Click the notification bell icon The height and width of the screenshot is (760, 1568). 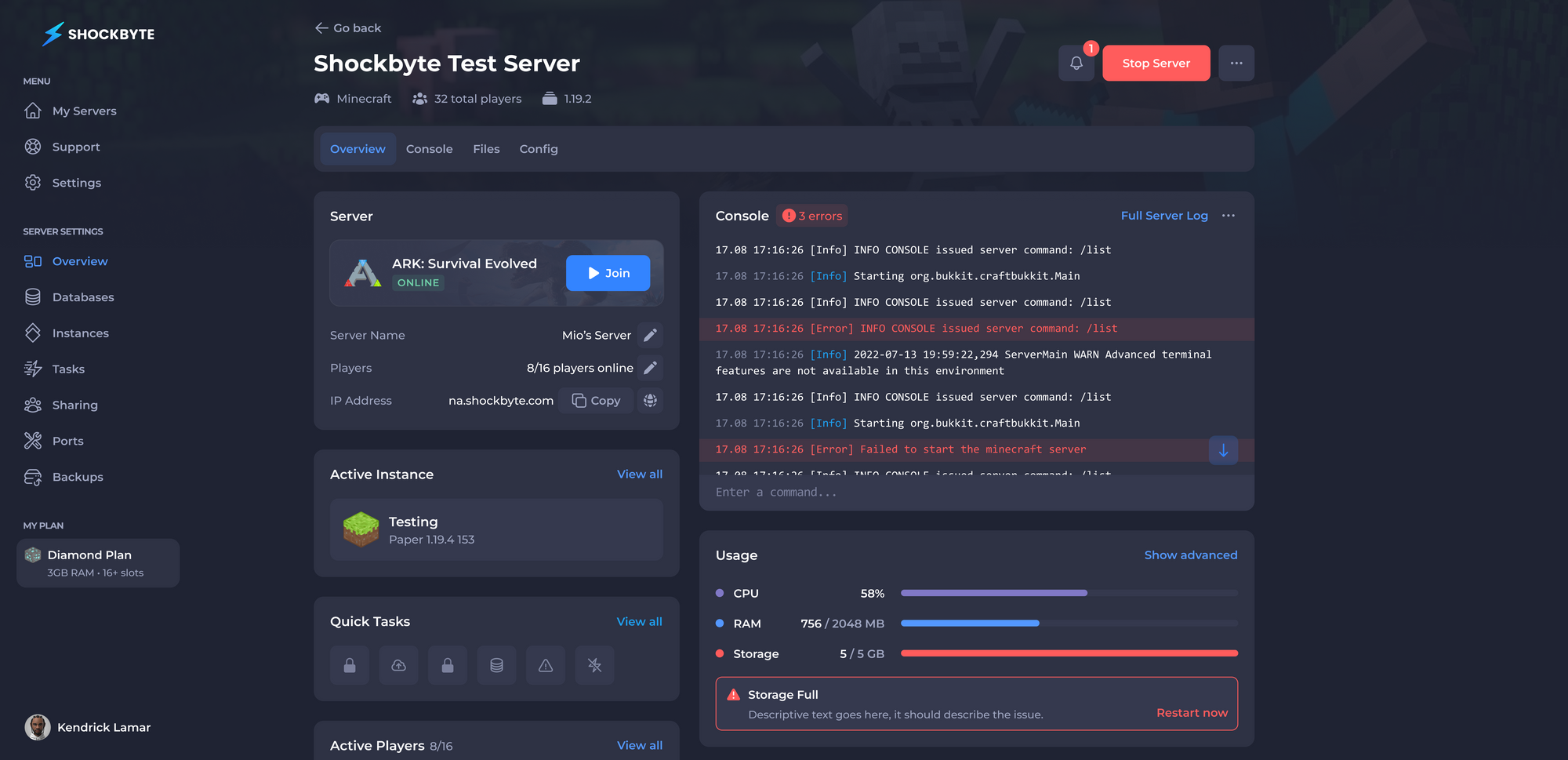coord(1076,64)
